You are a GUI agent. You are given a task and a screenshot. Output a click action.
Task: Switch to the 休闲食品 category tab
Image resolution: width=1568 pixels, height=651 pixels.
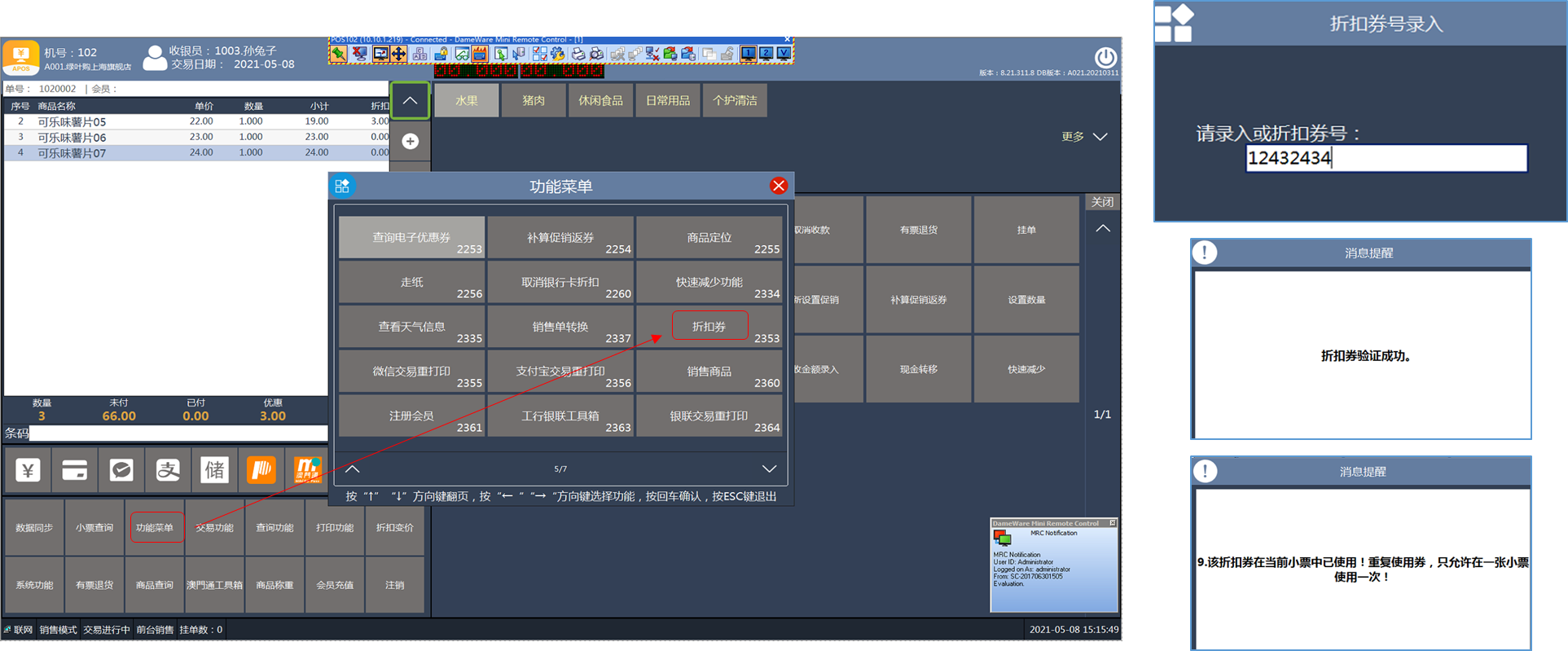600,100
